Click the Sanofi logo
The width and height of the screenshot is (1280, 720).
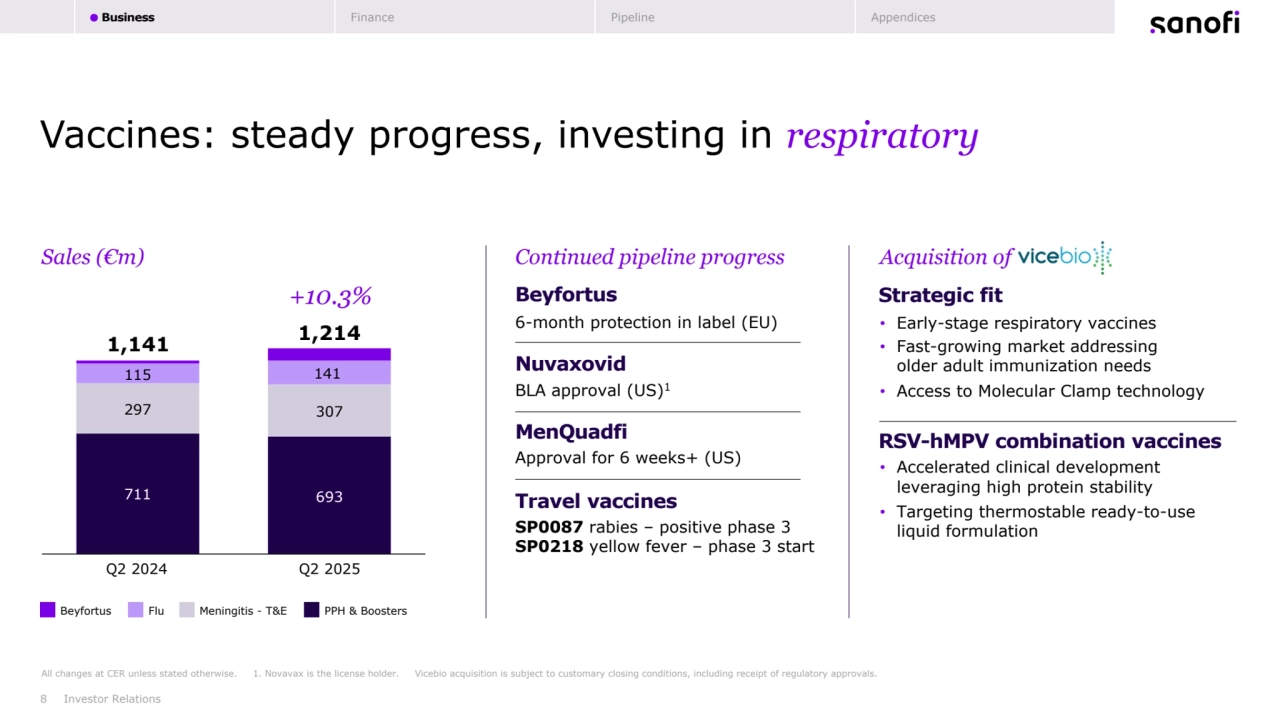click(1194, 22)
